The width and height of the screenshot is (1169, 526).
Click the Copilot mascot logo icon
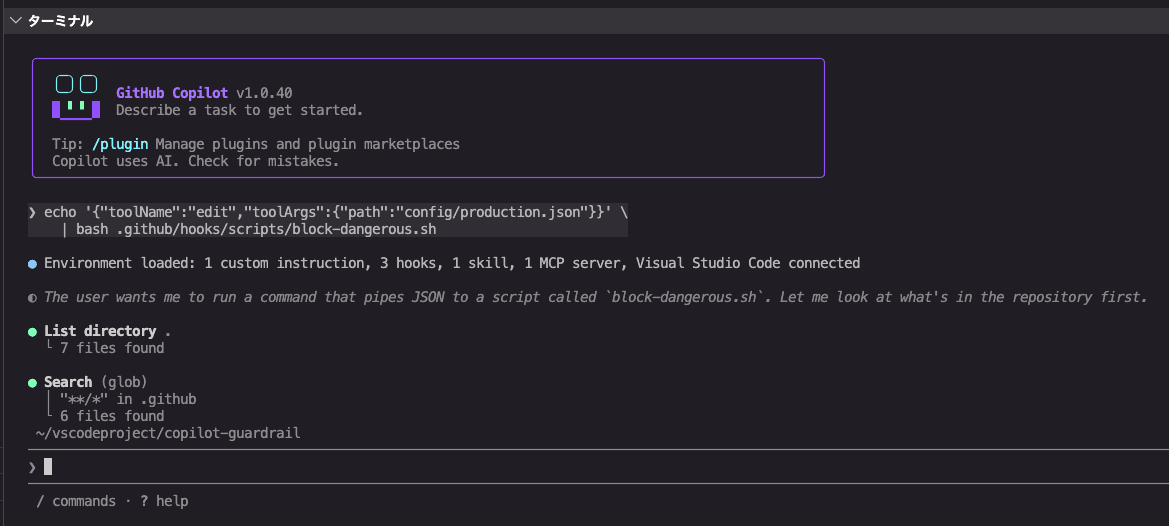click(76, 97)
